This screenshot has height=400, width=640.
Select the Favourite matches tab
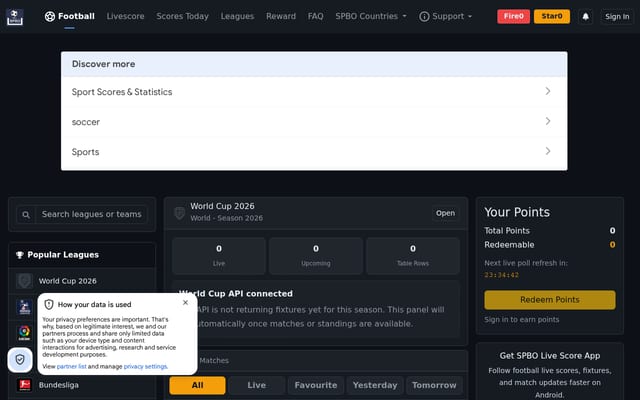click(316, 385)
